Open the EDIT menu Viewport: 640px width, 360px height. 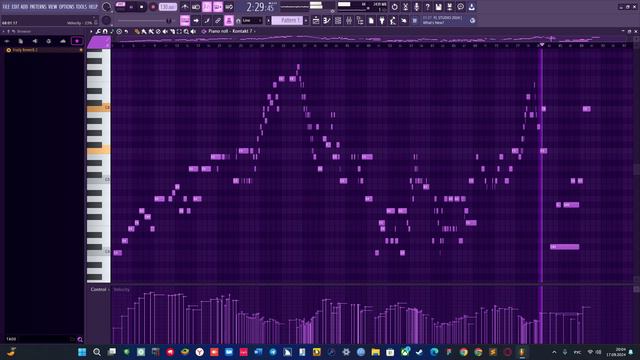[x=15, y=7]
